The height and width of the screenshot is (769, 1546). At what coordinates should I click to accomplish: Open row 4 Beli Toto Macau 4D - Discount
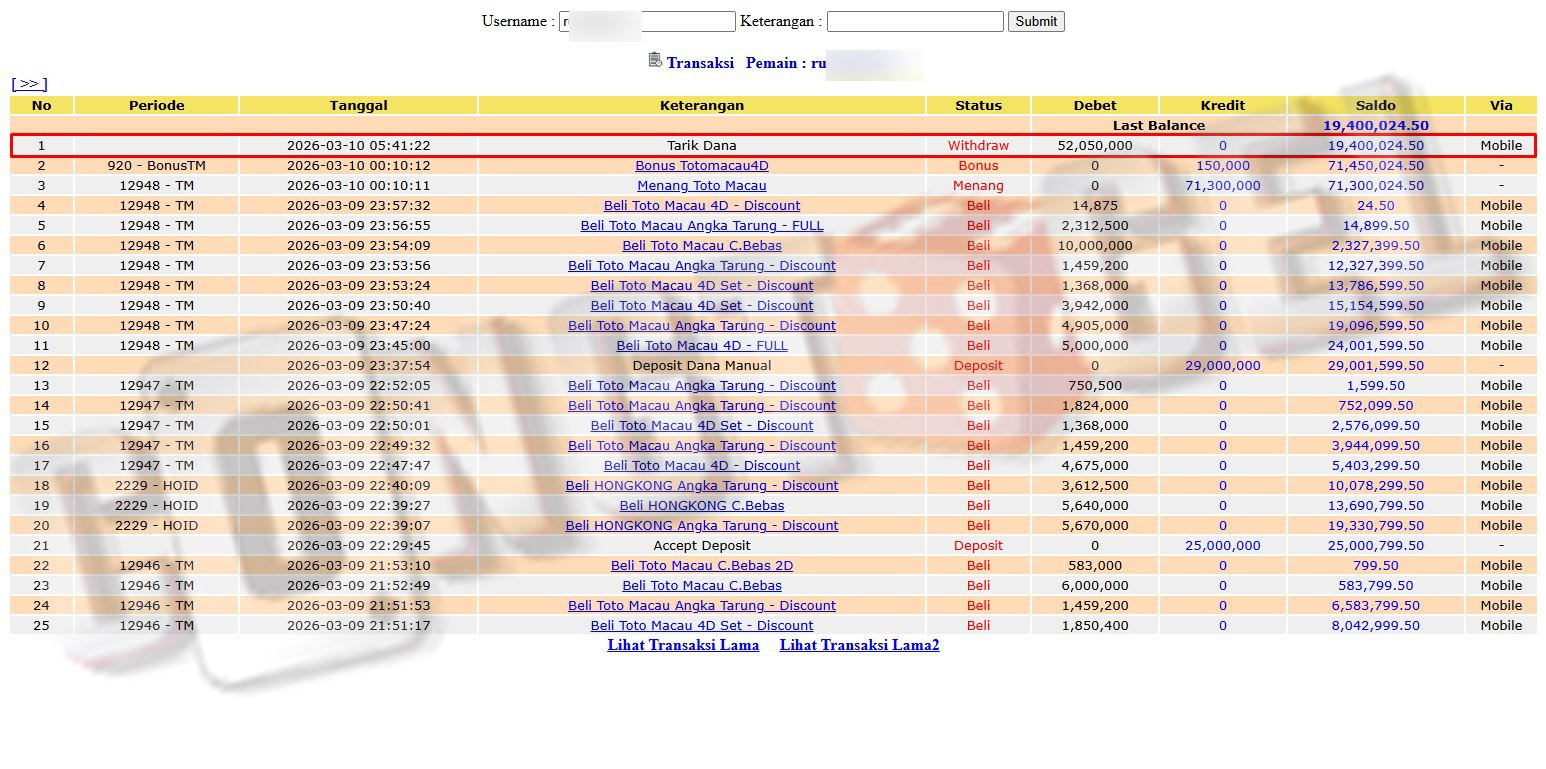(701, 206)
